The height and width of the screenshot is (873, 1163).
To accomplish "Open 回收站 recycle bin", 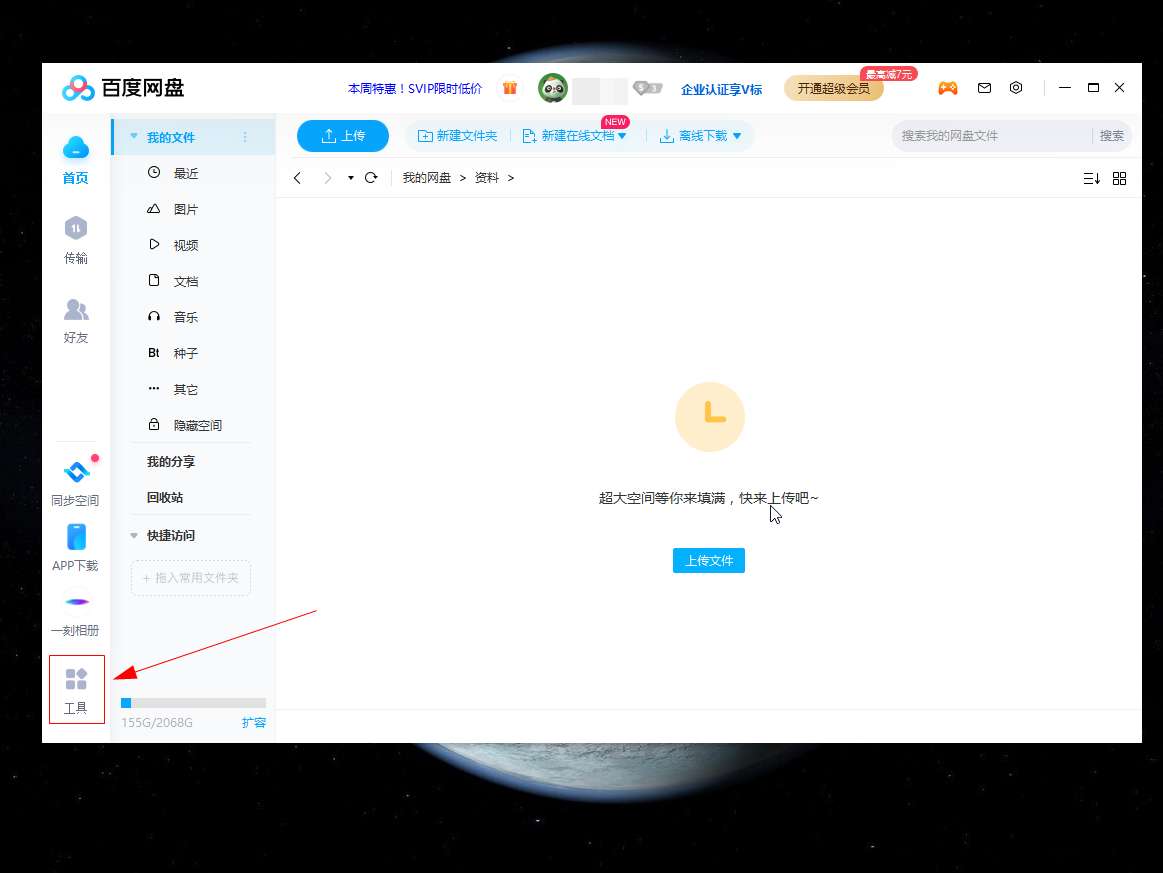I will click(165, 498).
